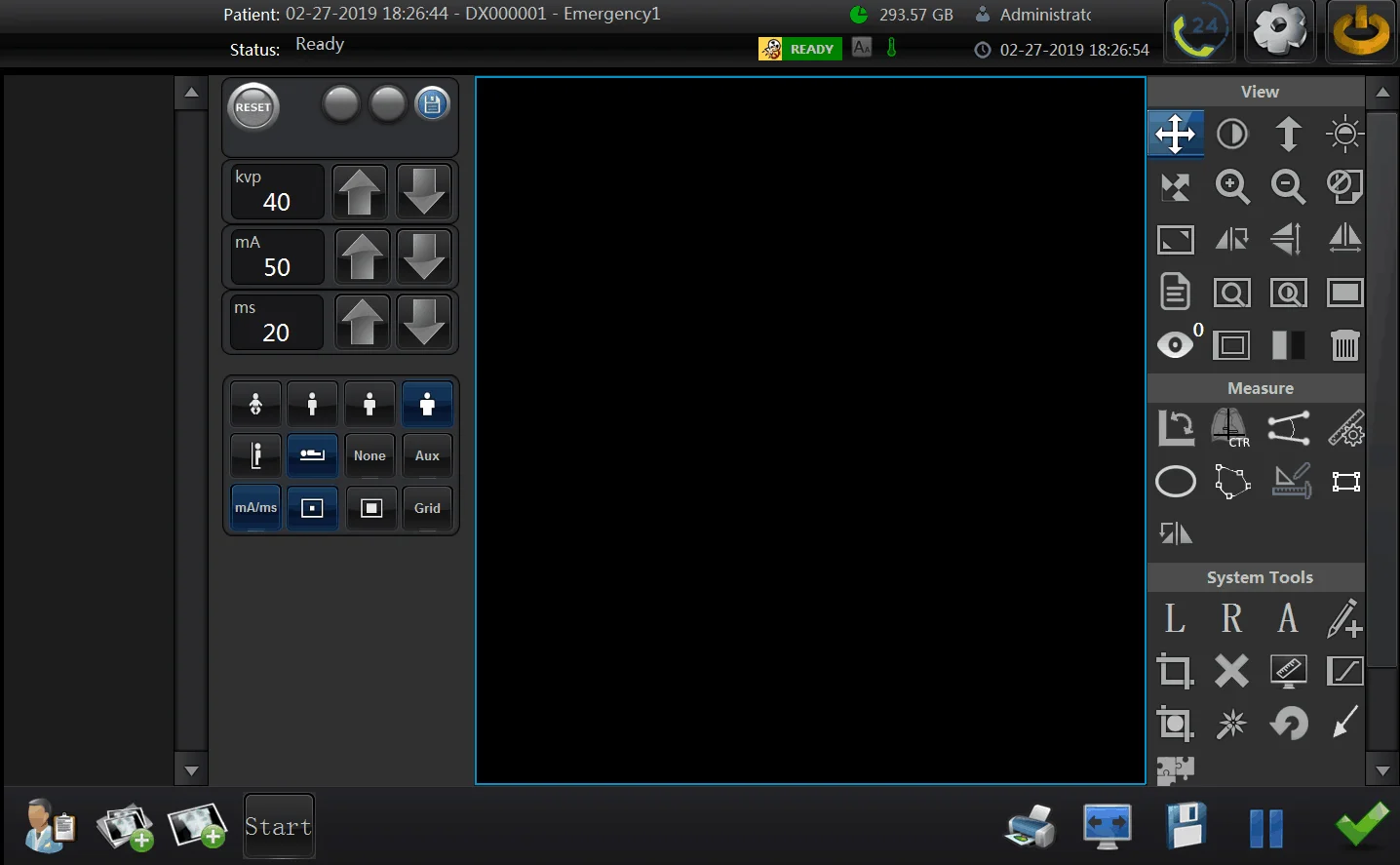This screenshot has width=1400, height=865.
Task: Decrease mA with the down arrow
Action: point(424,256)
